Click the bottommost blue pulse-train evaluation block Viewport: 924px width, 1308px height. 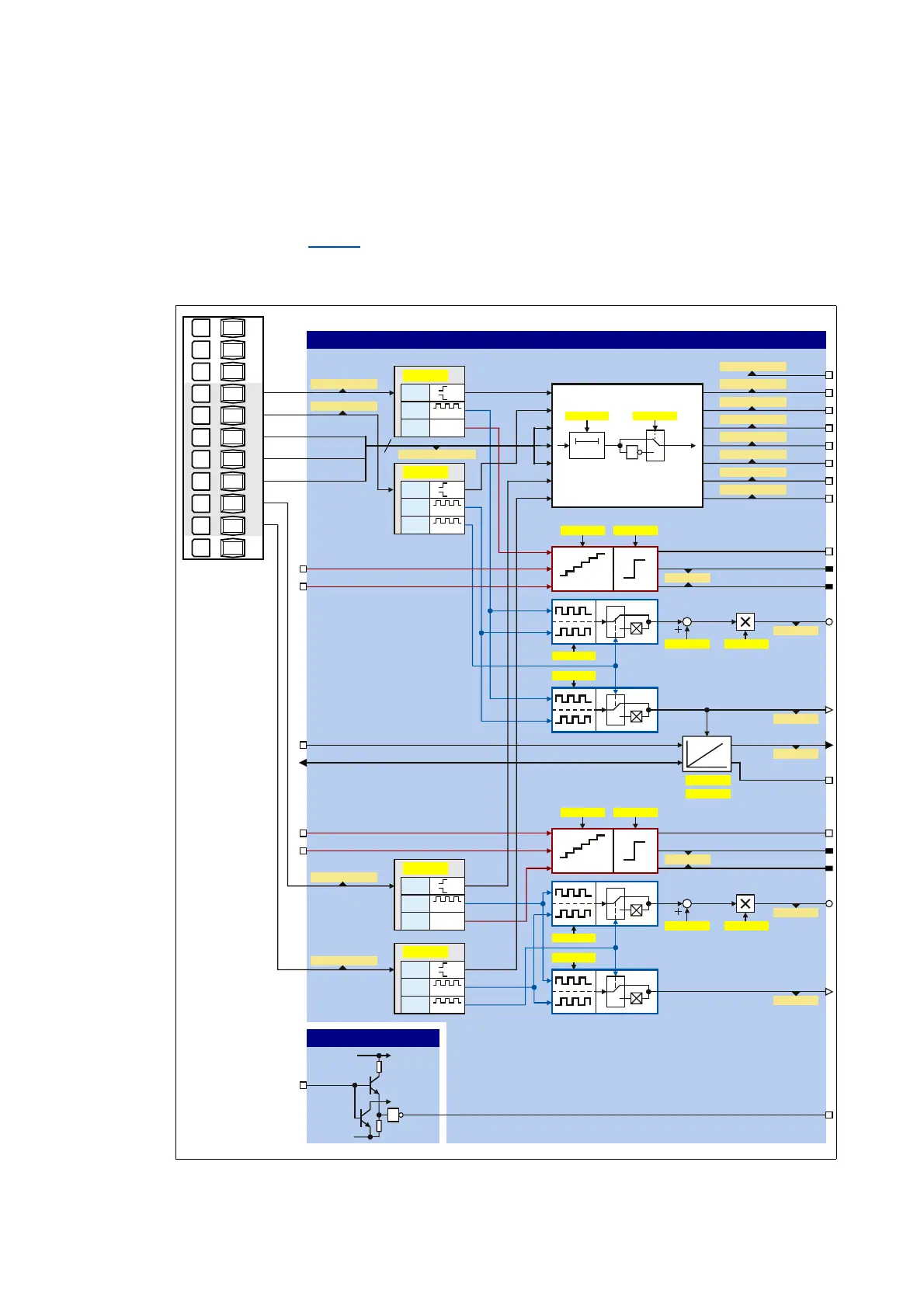(605, 992)
